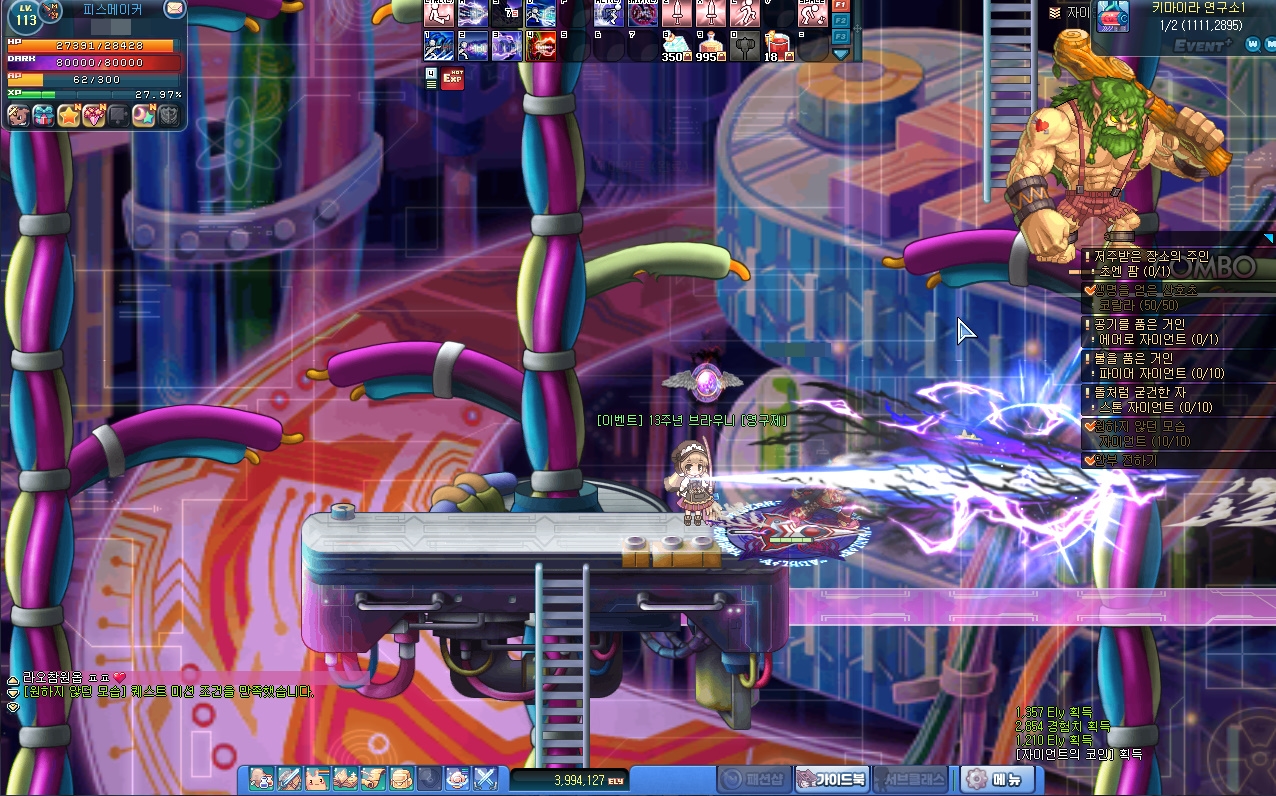Click the HOT EXP buff icon
Screen dimensions: 1276x796
pos(453,78)
